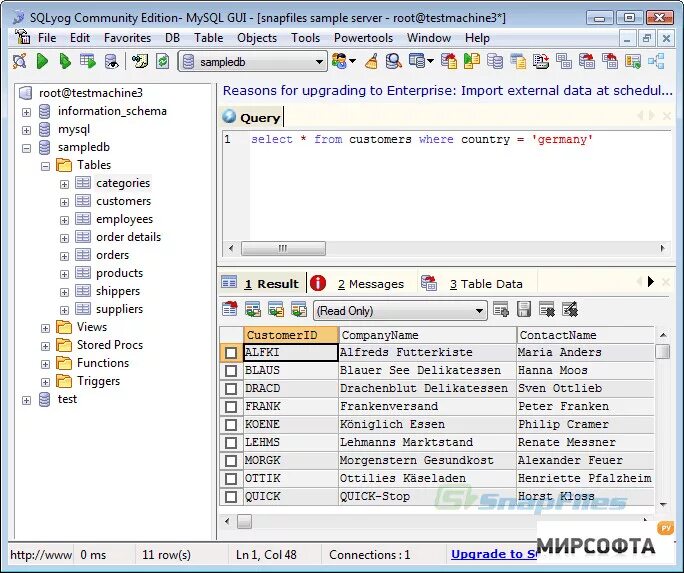
Task: Collapse the Tables folder node
Action: click(45, 166)
